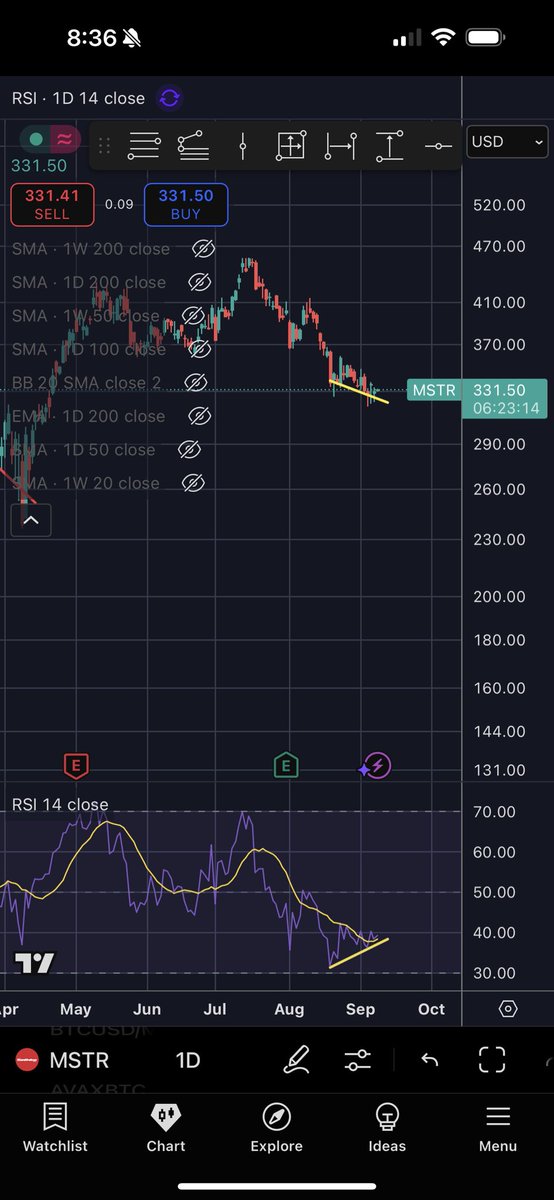Go to the Explore tab
The height and width of the screenshot is (1200, 554).
276,1128
